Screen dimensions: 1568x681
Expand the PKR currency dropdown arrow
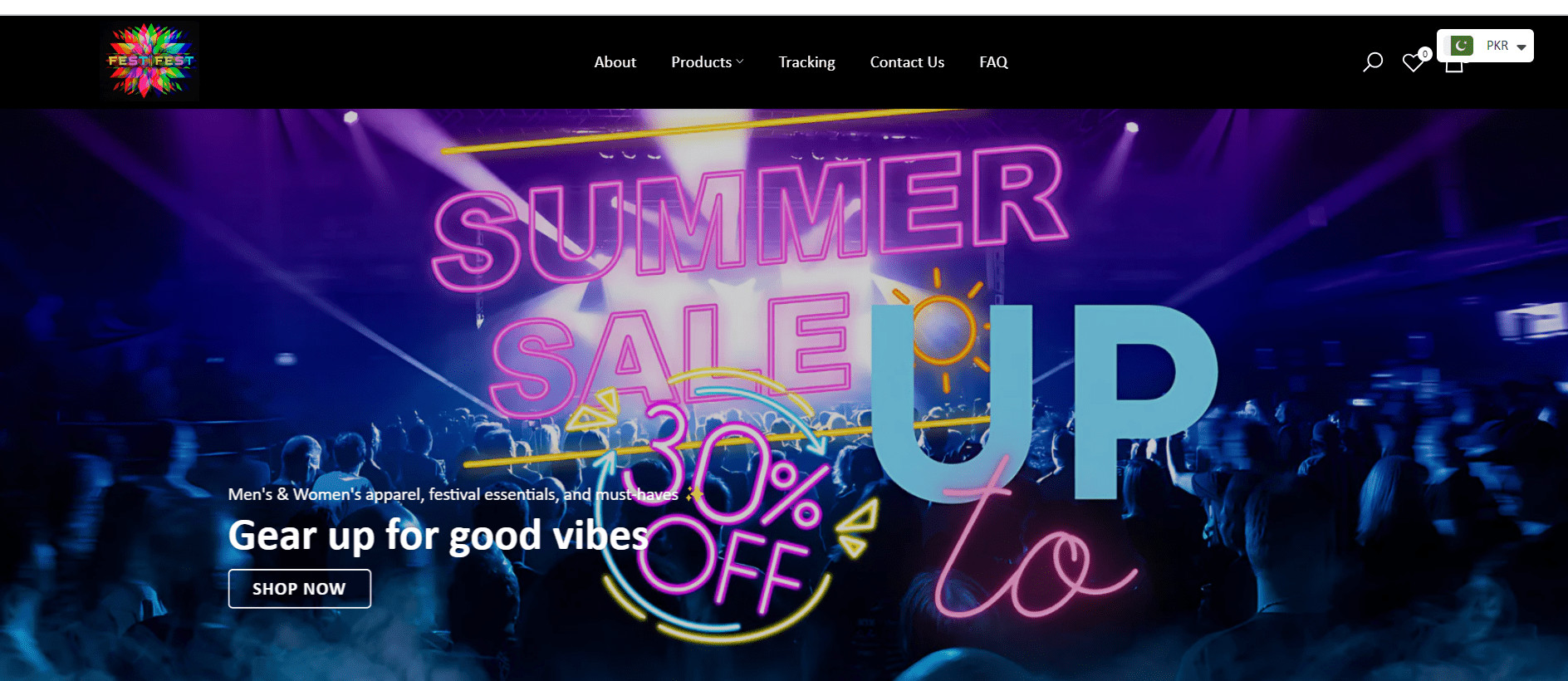(1521, 47)
